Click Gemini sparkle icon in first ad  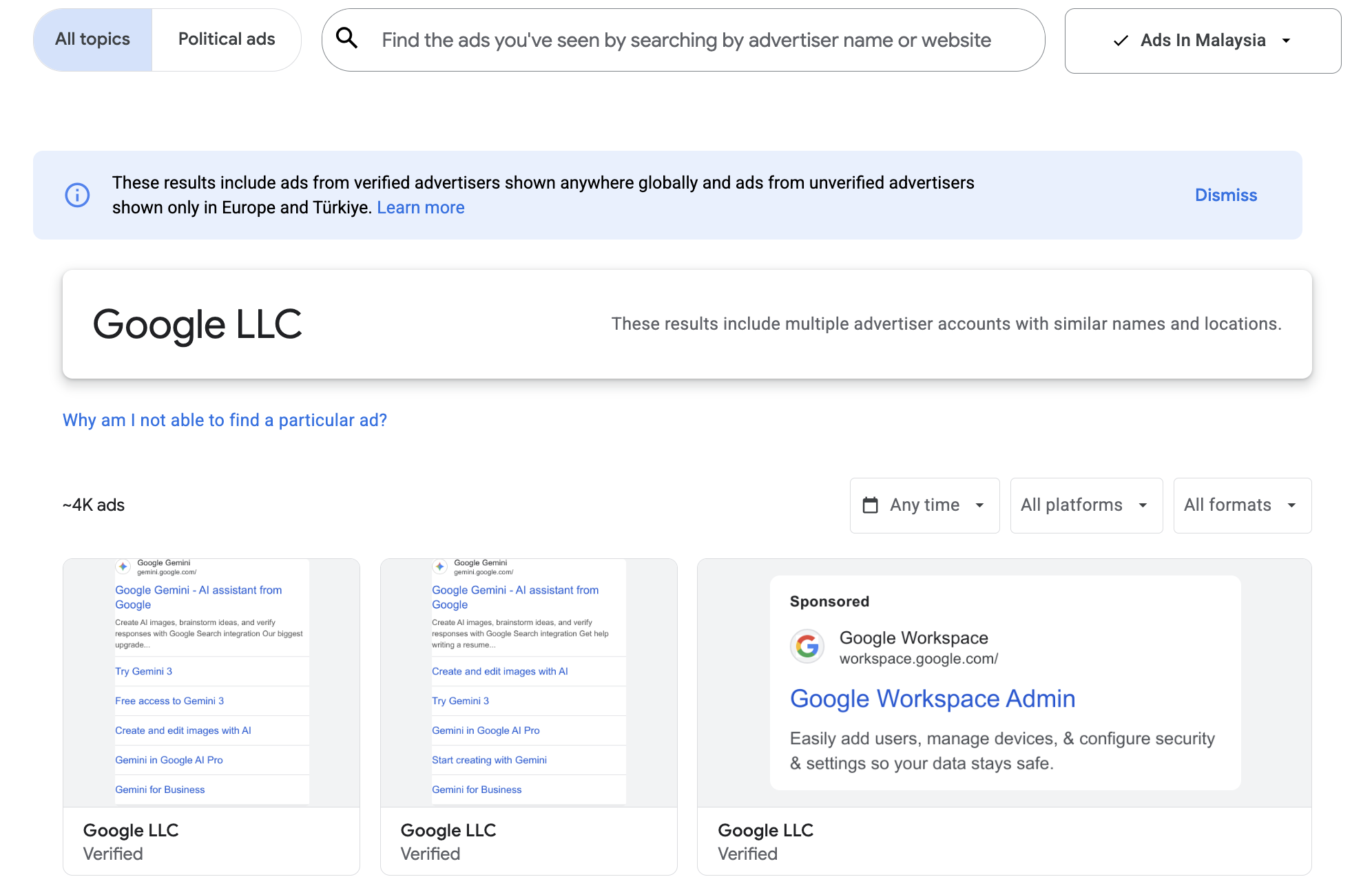[x=123, y=567]
